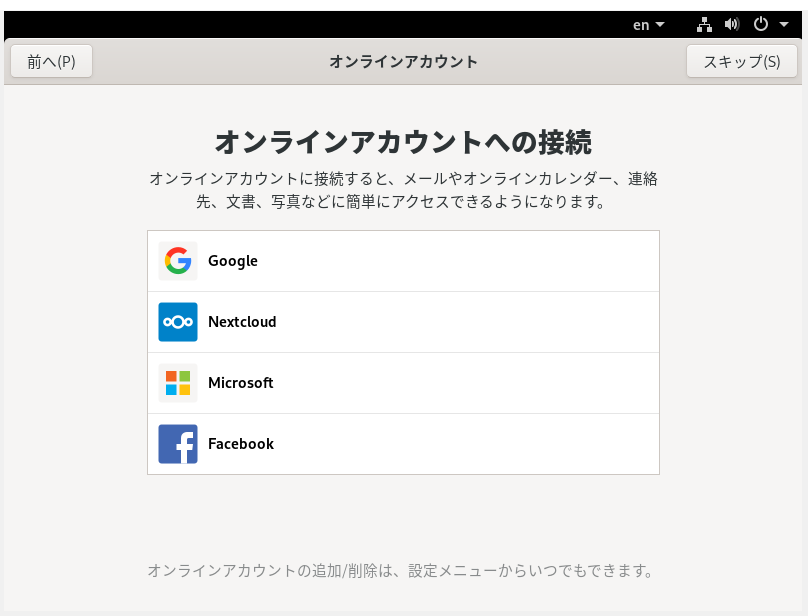The width and height of the screenshot is (808, 616).
Task: Go back with the 前へ(P) button
Action: [x=52, y=61]
